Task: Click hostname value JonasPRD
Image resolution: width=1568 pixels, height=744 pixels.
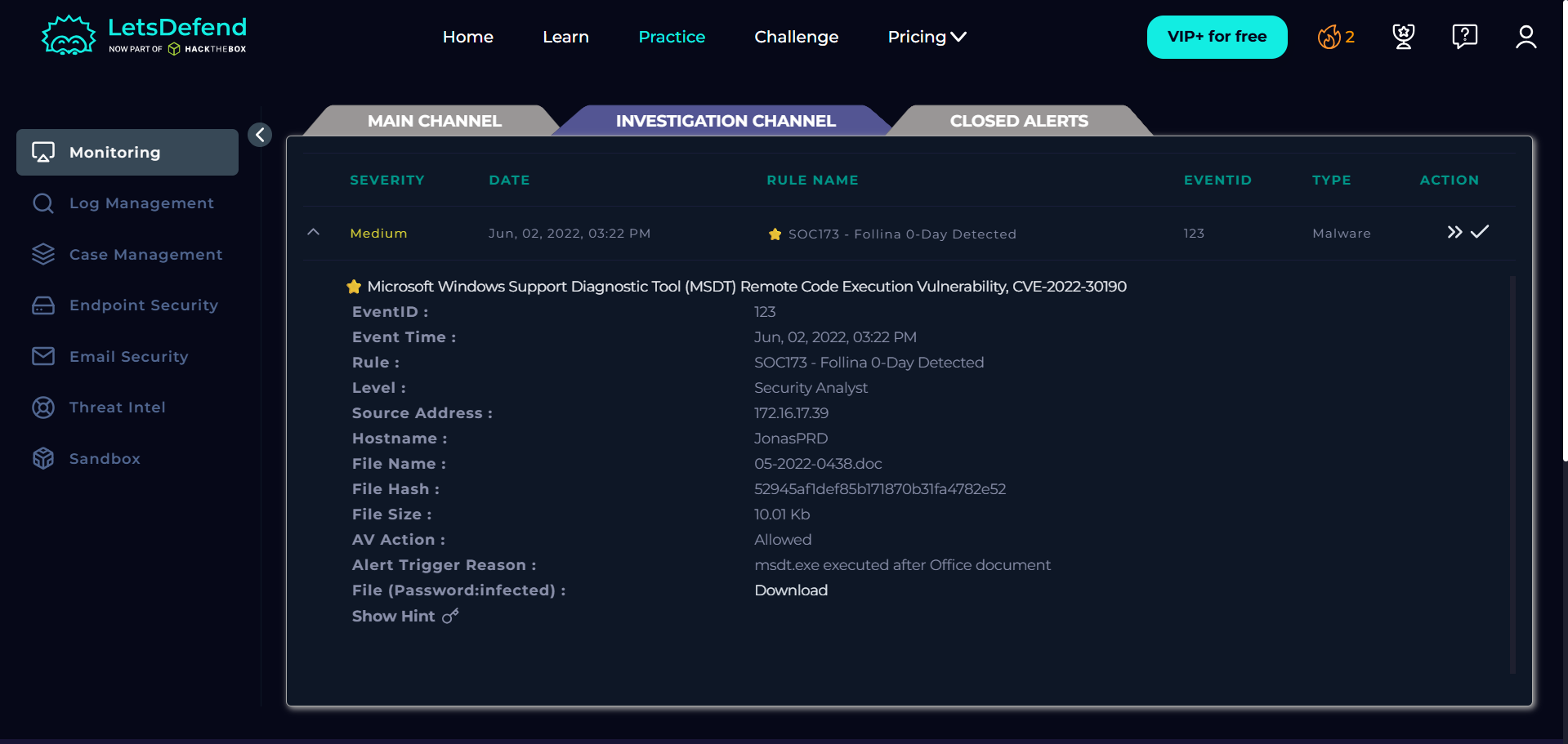Action: [791, 439]
